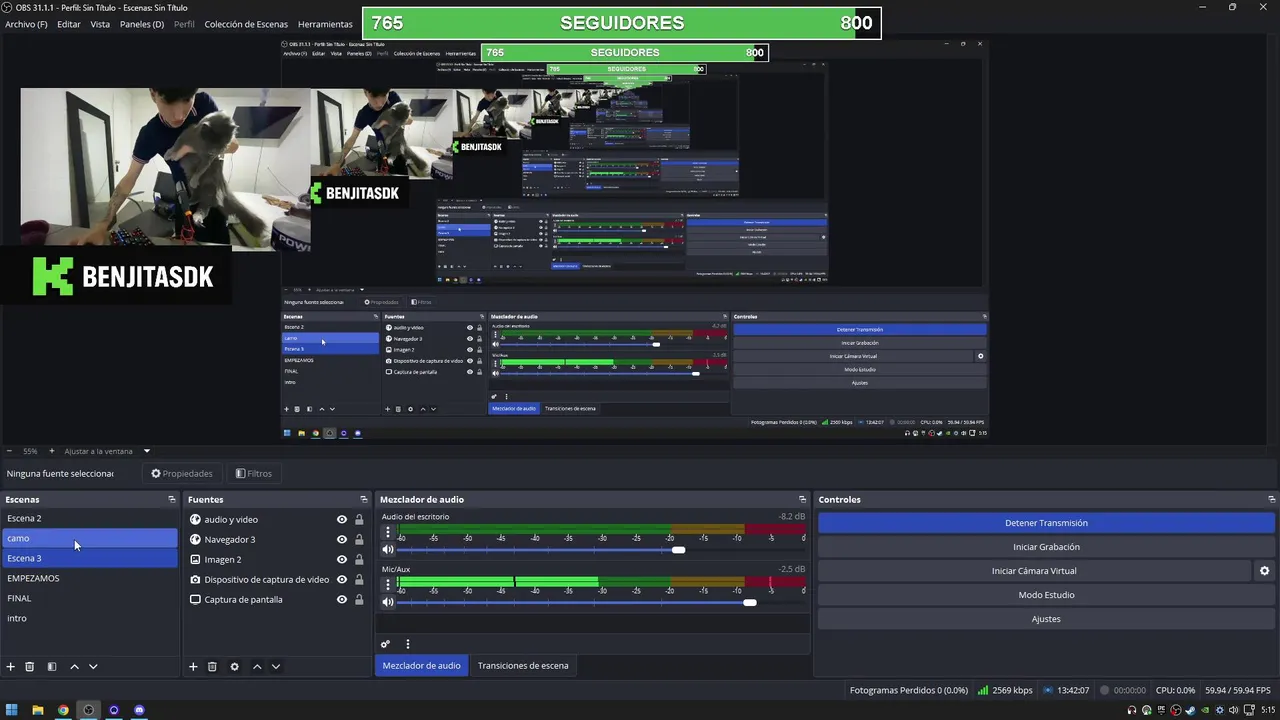Toggle lock on Navegador 3 source
This screenshot has height=720, width=1280.
(359, 540)
